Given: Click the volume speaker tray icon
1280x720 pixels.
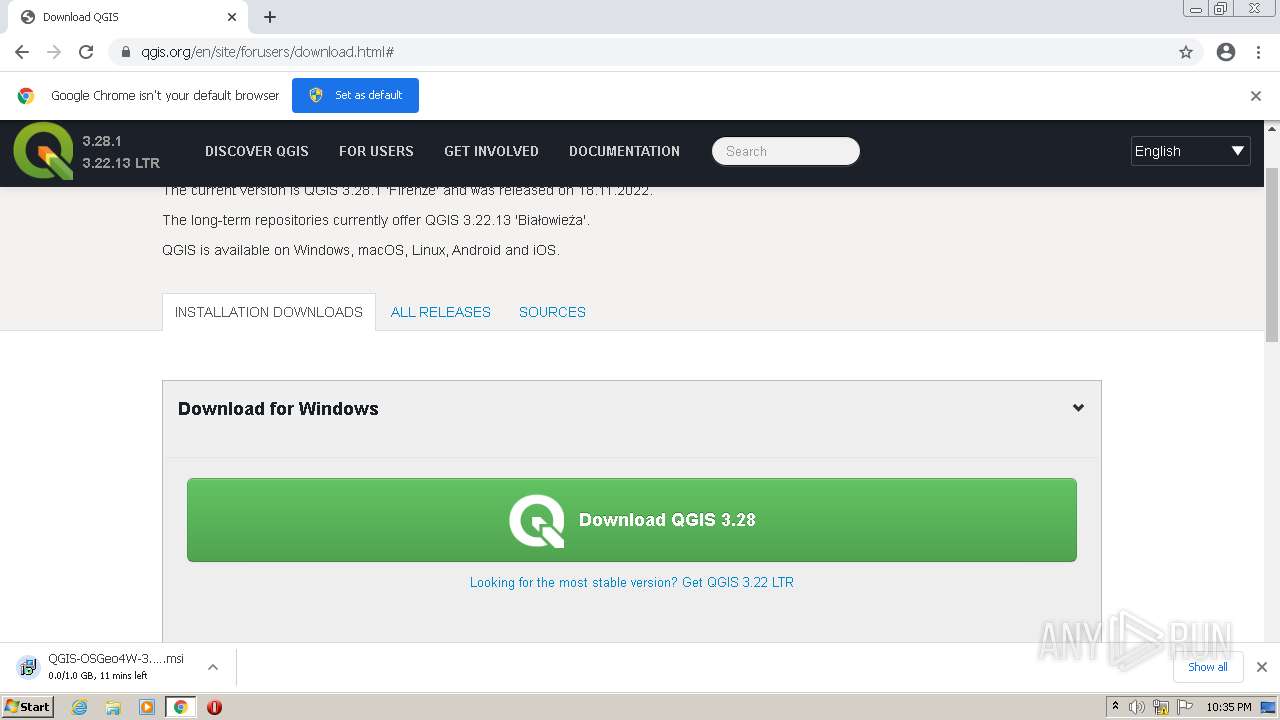Looking at the screenshot, I should [x=1137, y=707].
